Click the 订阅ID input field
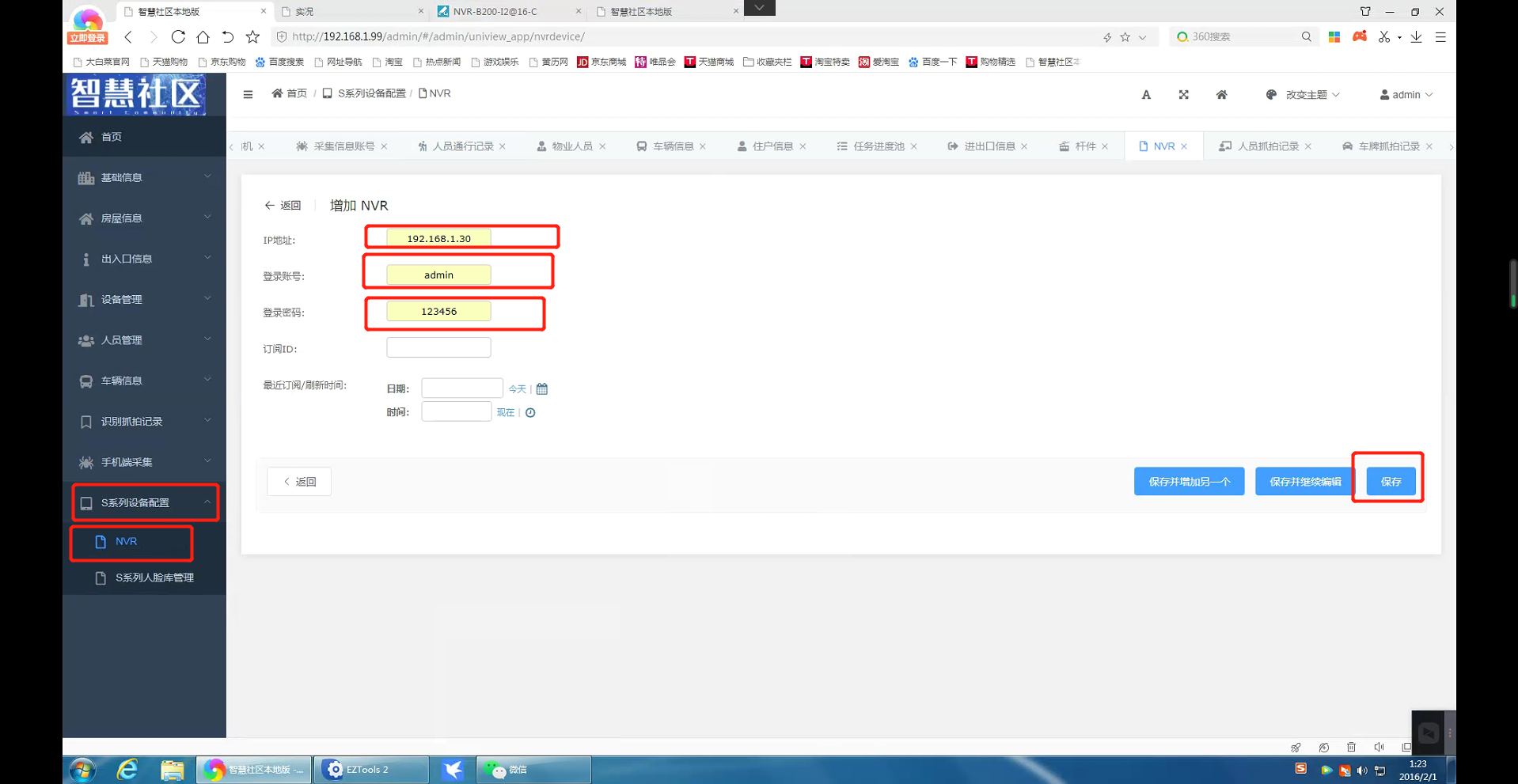1518x784 pixels. (438, 348)
